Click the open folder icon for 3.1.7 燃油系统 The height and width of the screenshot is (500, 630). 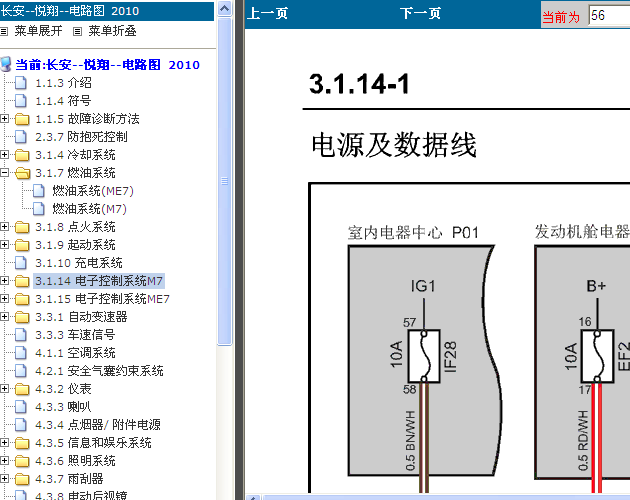point(22,173)
